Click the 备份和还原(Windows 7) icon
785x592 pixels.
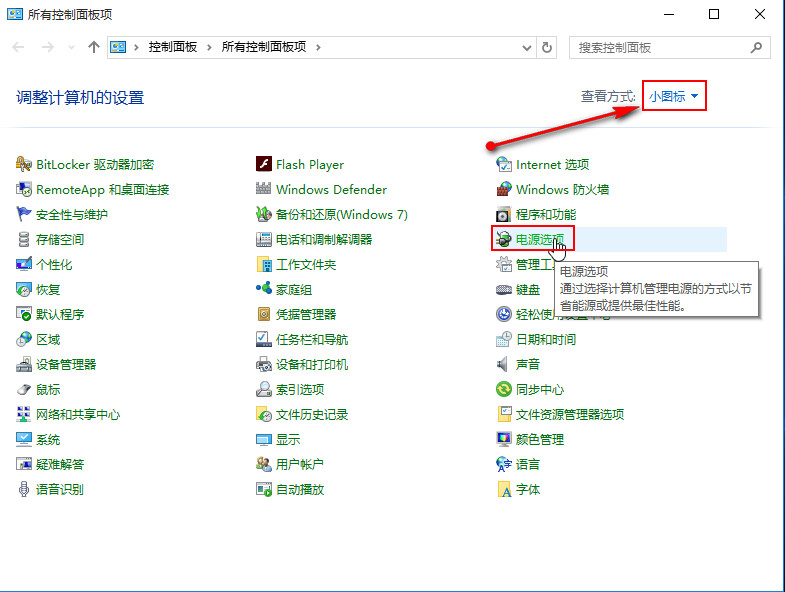tap(264, 214)
